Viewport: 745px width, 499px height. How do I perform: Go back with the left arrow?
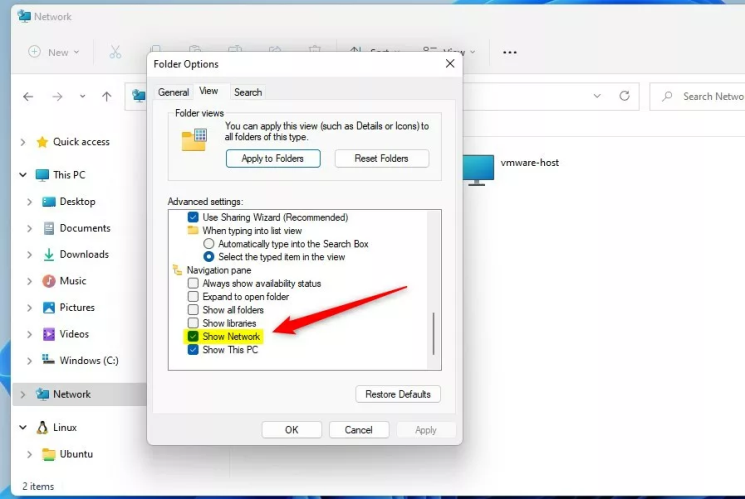[28, 97]
